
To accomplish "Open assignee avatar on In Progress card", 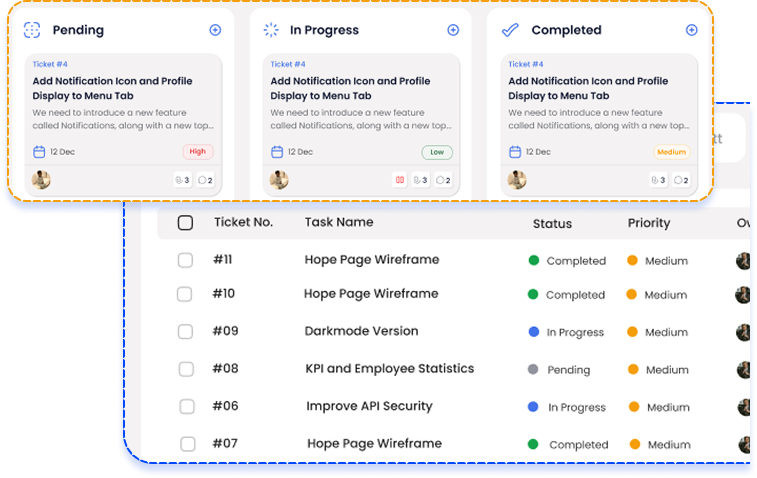I will (x=279, y=180).
